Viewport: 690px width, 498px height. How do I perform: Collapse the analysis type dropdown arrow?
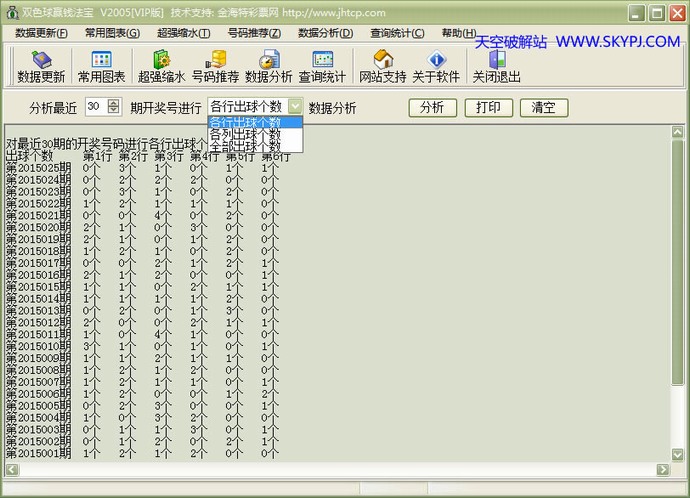pyautogui.click(x=295, y=107)
